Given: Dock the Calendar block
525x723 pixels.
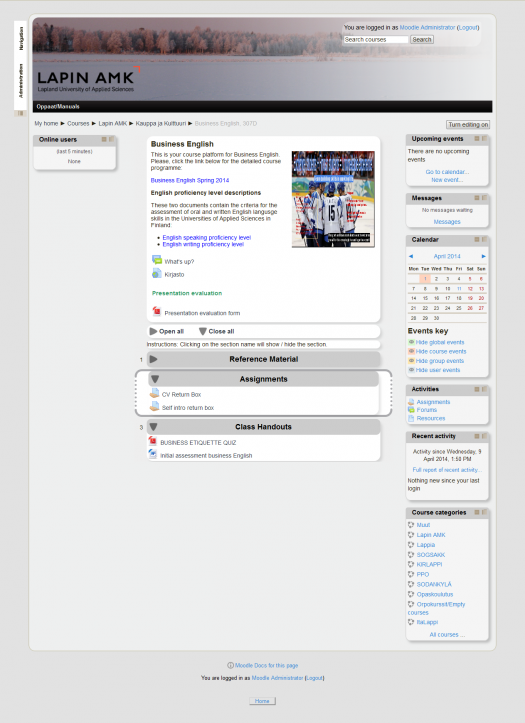Looking at the screenshot, I should pyautogui.click(x=484, y=239).
